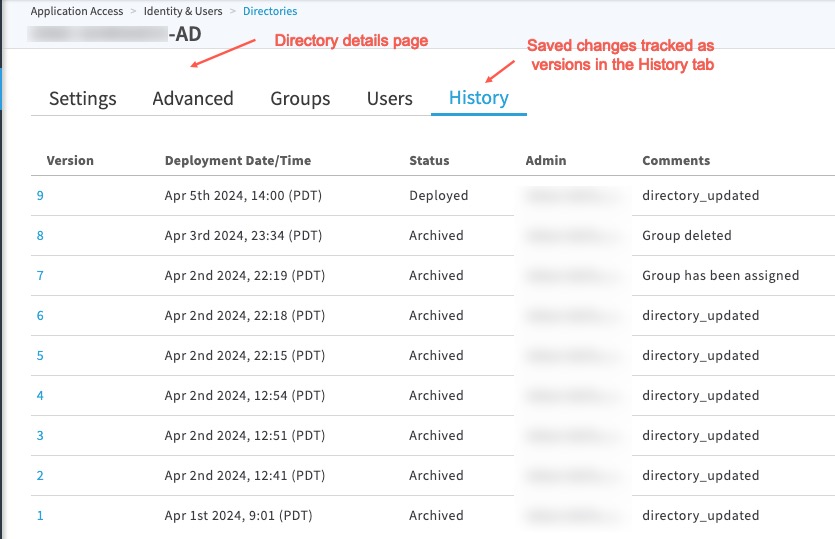Screen dimensions: 835x539
Task: Open version 9 deployed entry
Action: click(40, 196)
